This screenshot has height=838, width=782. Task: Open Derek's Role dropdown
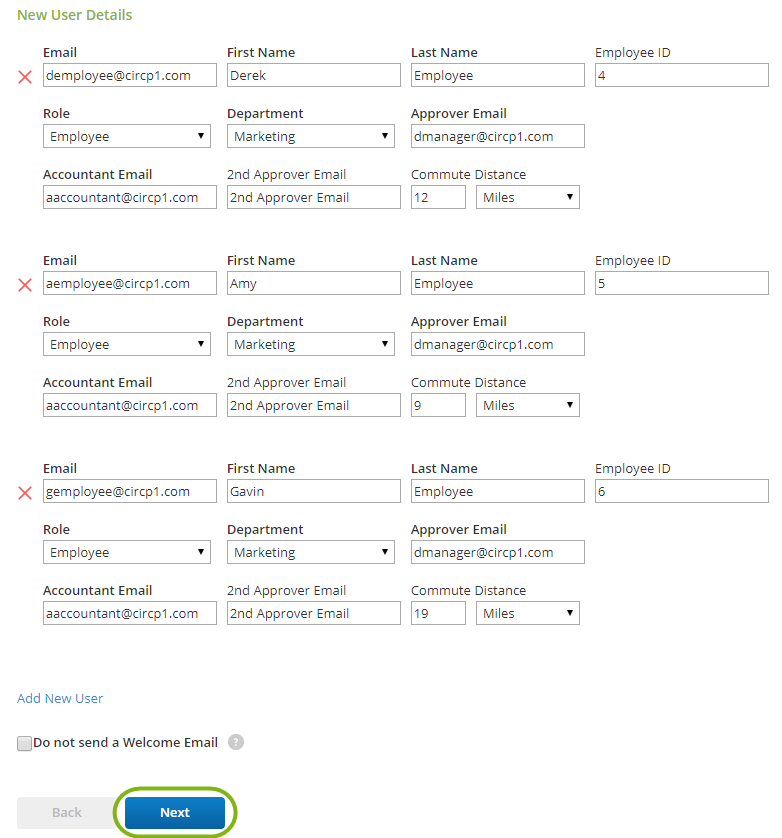(x=126, y=135)
